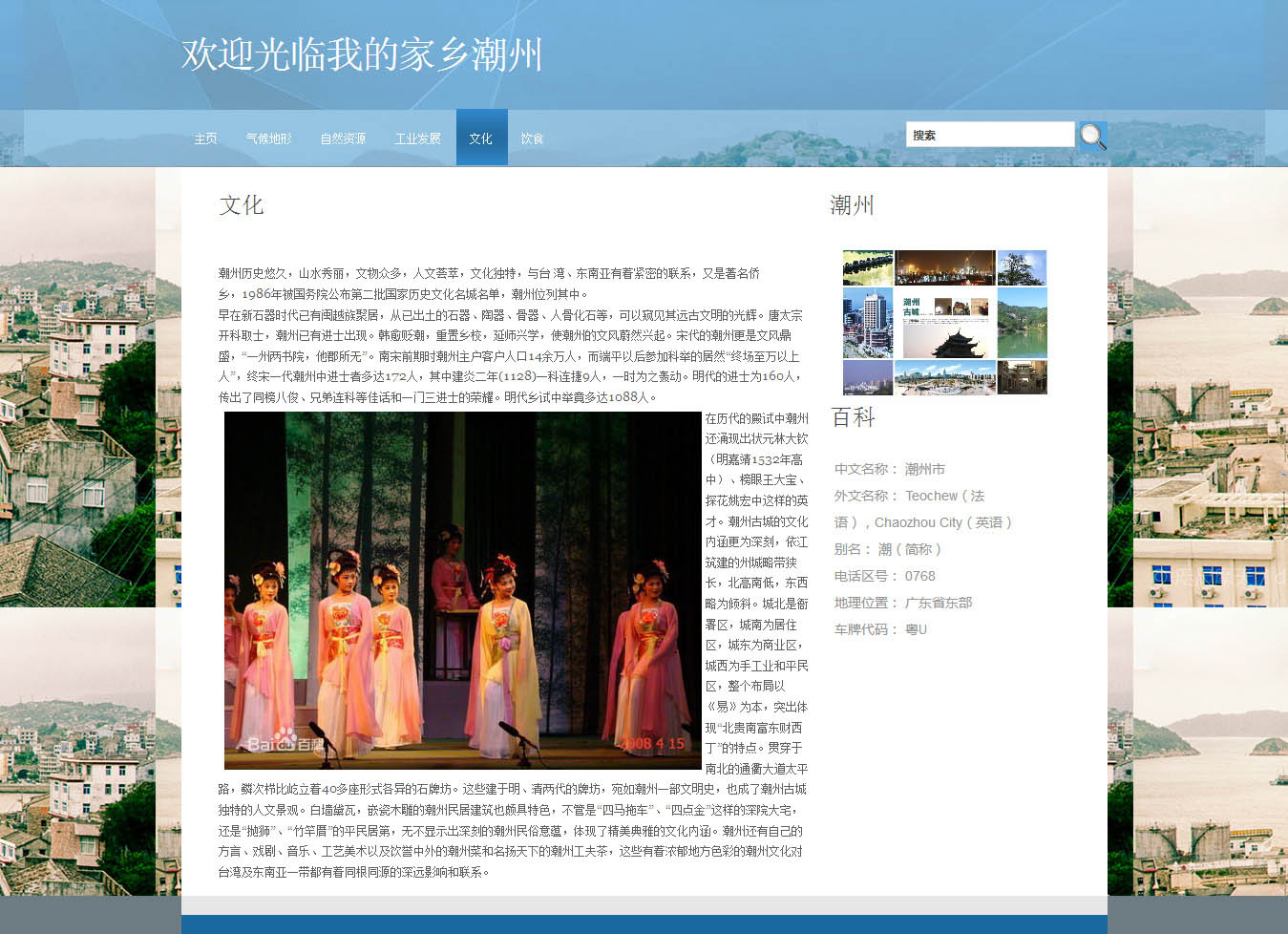Click the magnifying glass search icon

1093,137
